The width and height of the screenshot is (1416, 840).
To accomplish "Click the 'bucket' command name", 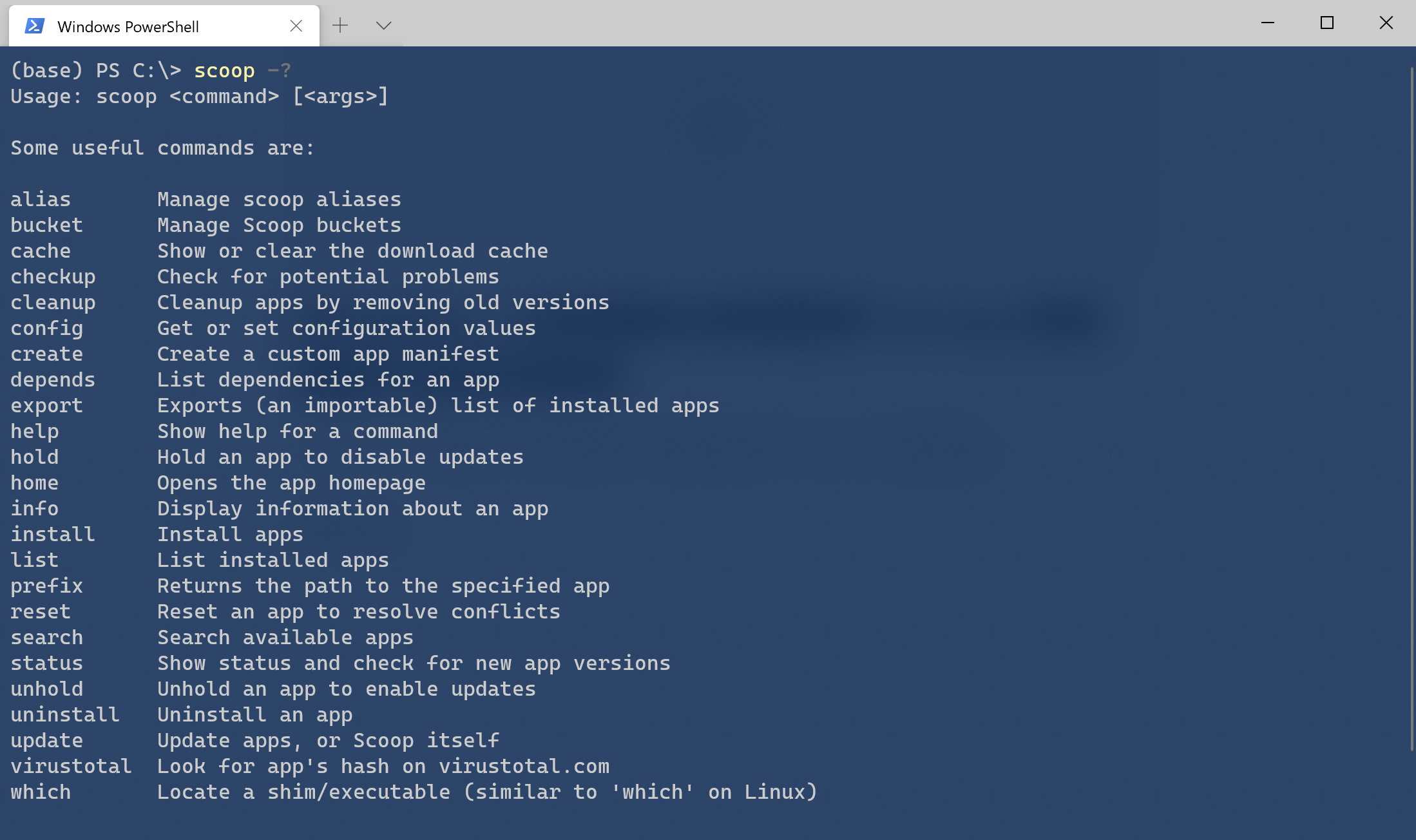I will coord(46,225).
